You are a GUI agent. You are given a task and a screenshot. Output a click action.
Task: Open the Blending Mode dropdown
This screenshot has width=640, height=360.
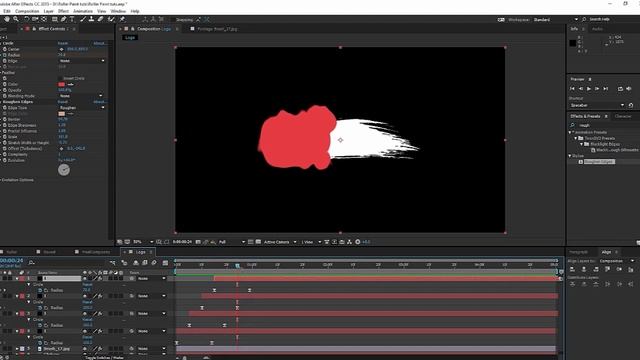(x=81, y=96)
